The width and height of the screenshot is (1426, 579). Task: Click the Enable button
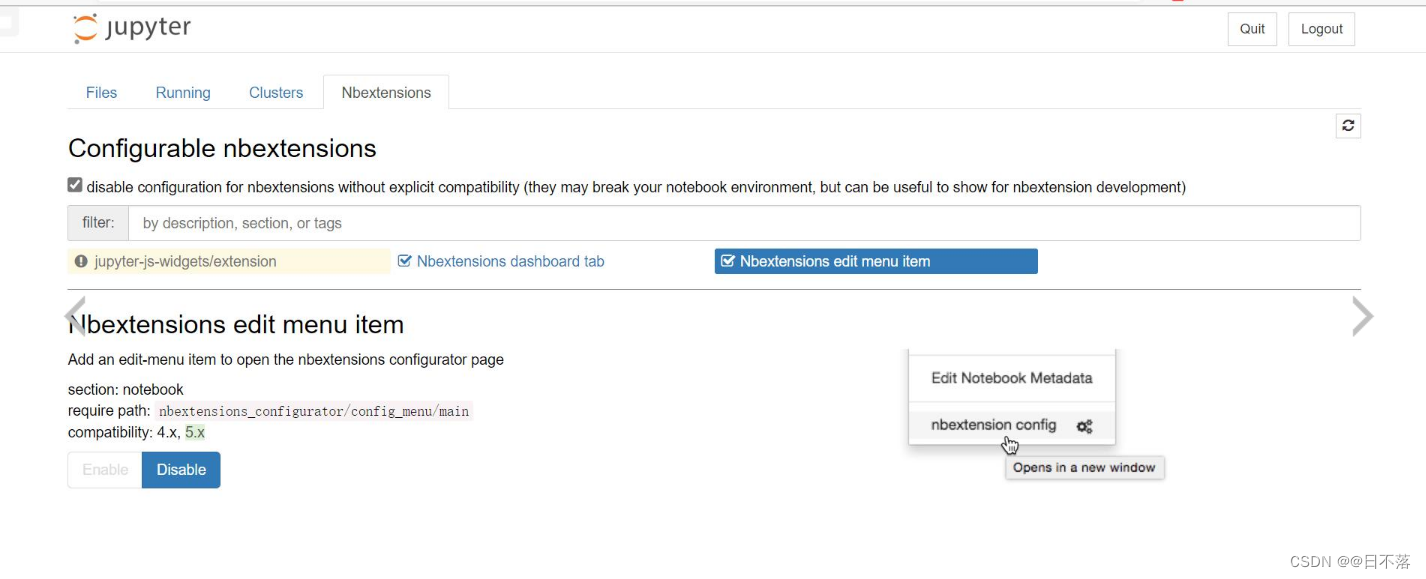tap(103, 469)
